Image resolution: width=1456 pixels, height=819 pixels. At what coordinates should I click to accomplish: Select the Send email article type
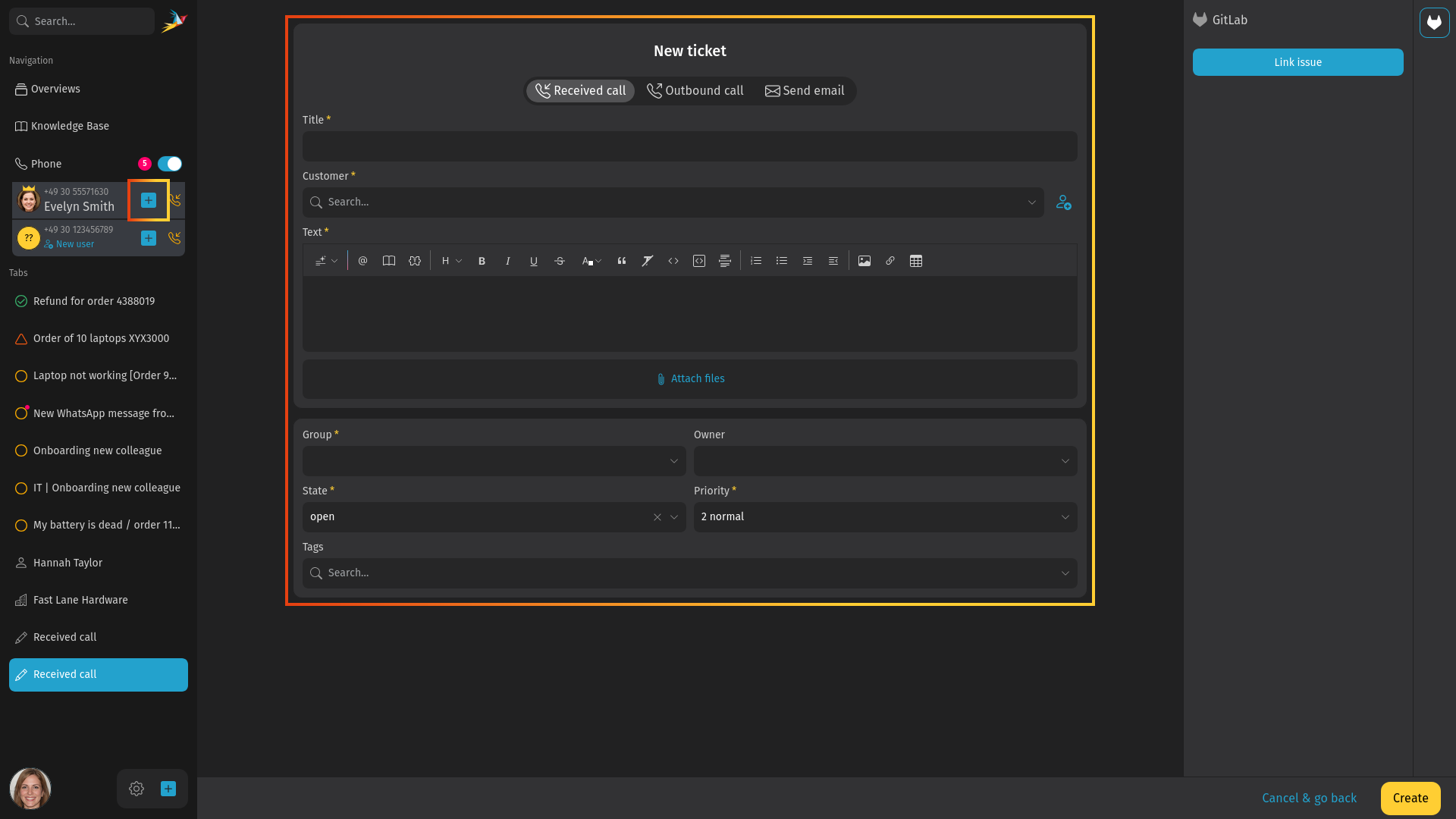[805, 91]
